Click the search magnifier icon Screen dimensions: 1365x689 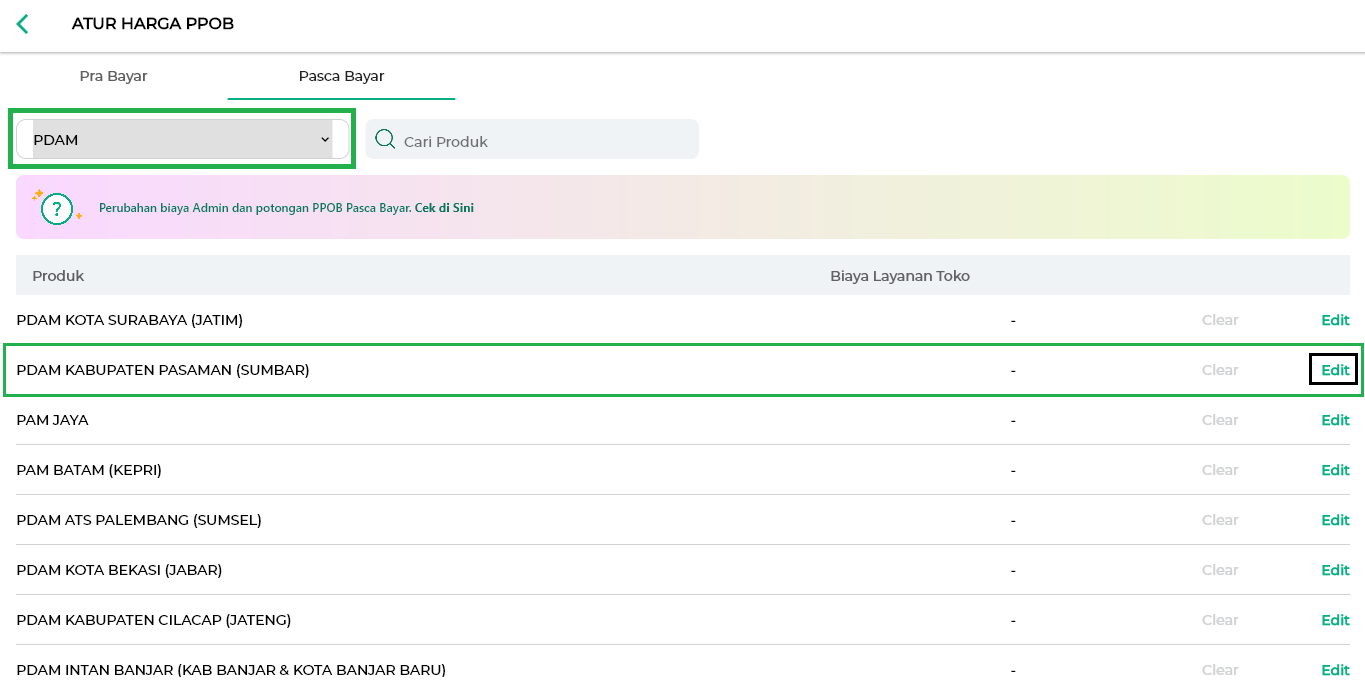pyautogui.click(x=385, y=139)
